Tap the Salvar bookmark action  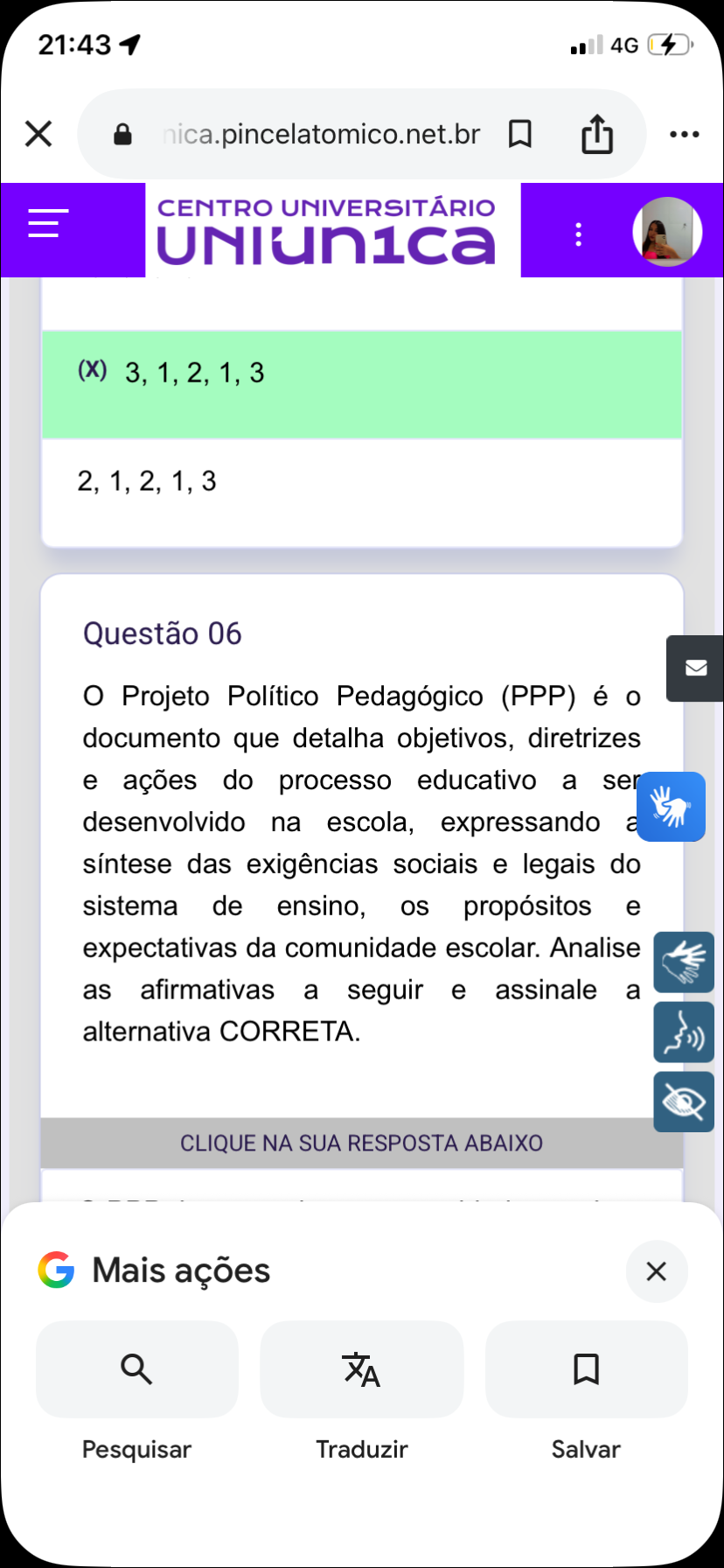tap(586, 1369)
